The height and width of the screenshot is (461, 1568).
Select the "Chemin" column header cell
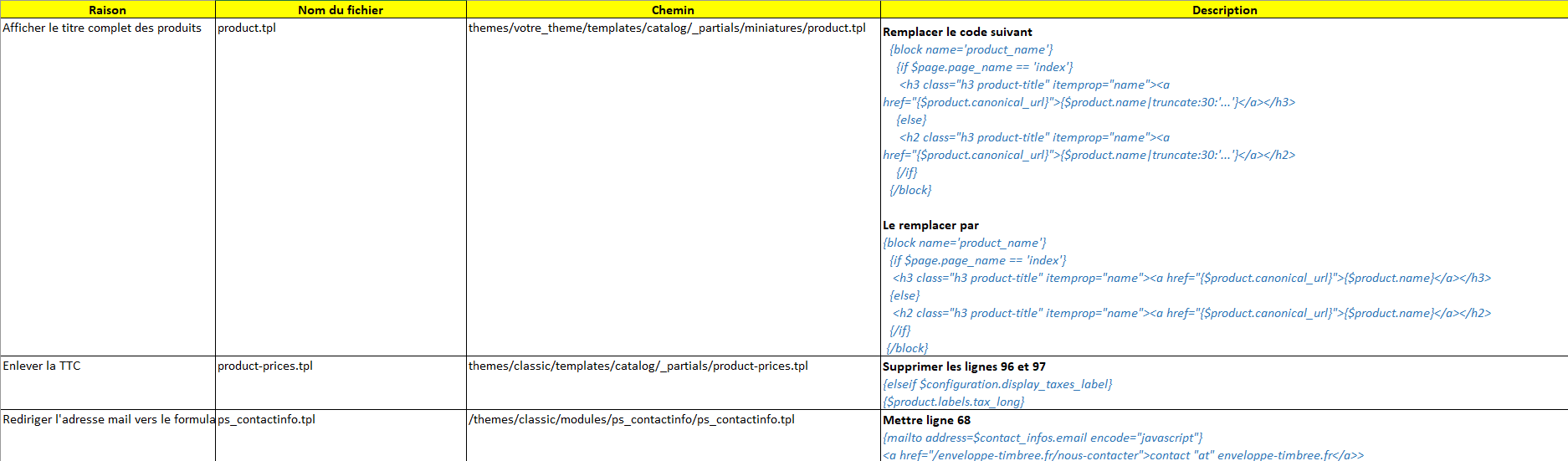click(673, 10)
